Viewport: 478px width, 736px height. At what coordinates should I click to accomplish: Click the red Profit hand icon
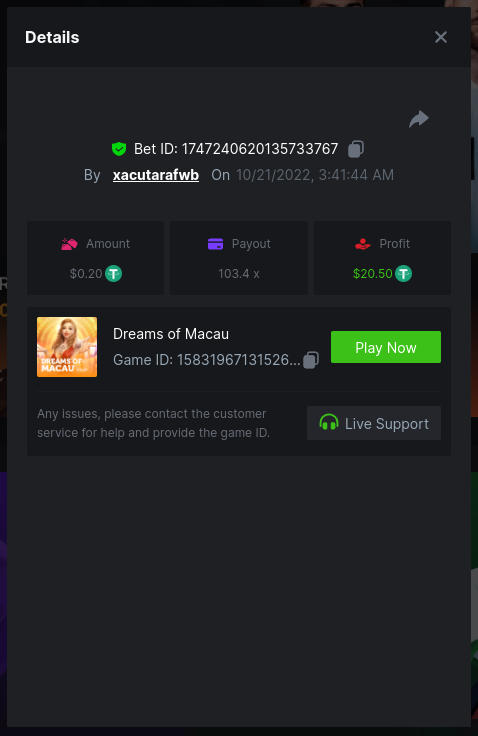363,244
